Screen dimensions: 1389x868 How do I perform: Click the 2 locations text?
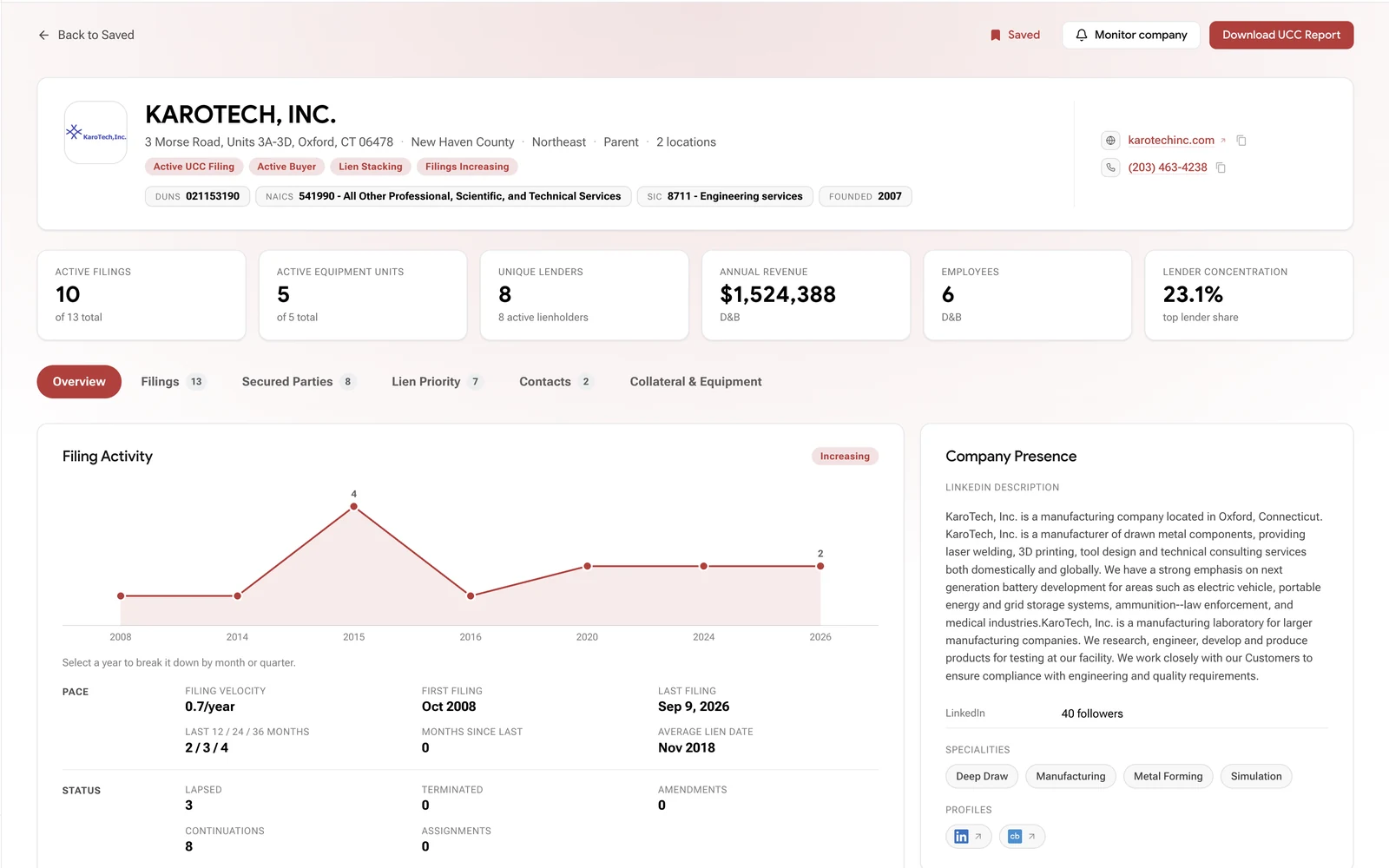686,142
